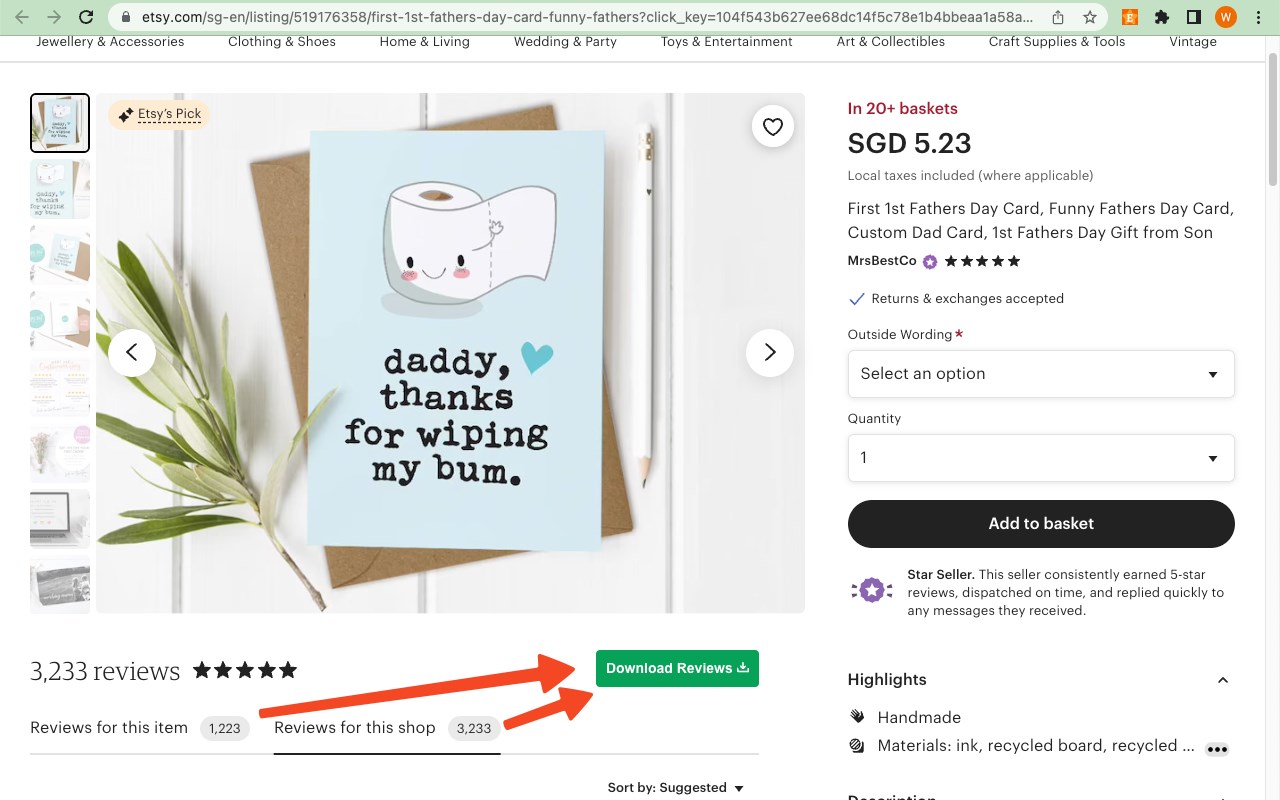Click Add to basket button
The width and height of the screenshot is (1280, 800).
[x=1040, y=524]
